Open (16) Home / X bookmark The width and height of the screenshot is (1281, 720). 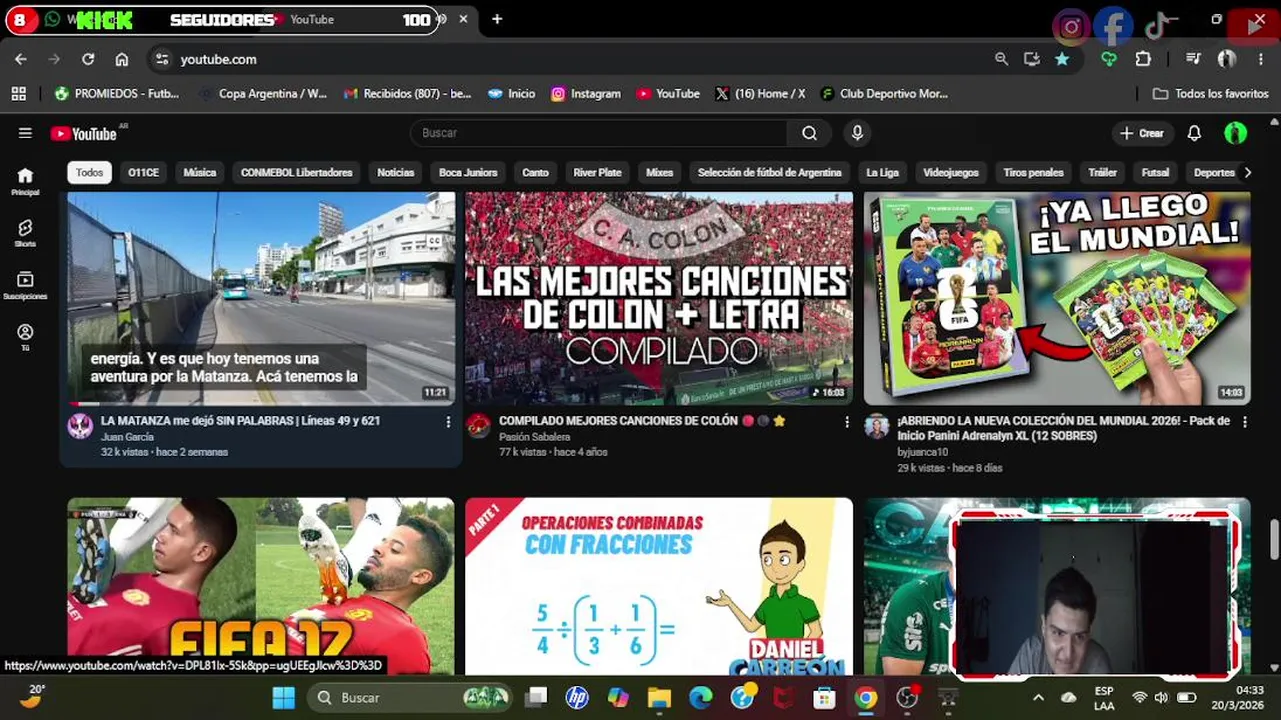pyautogui.click(x=760, y=93)
